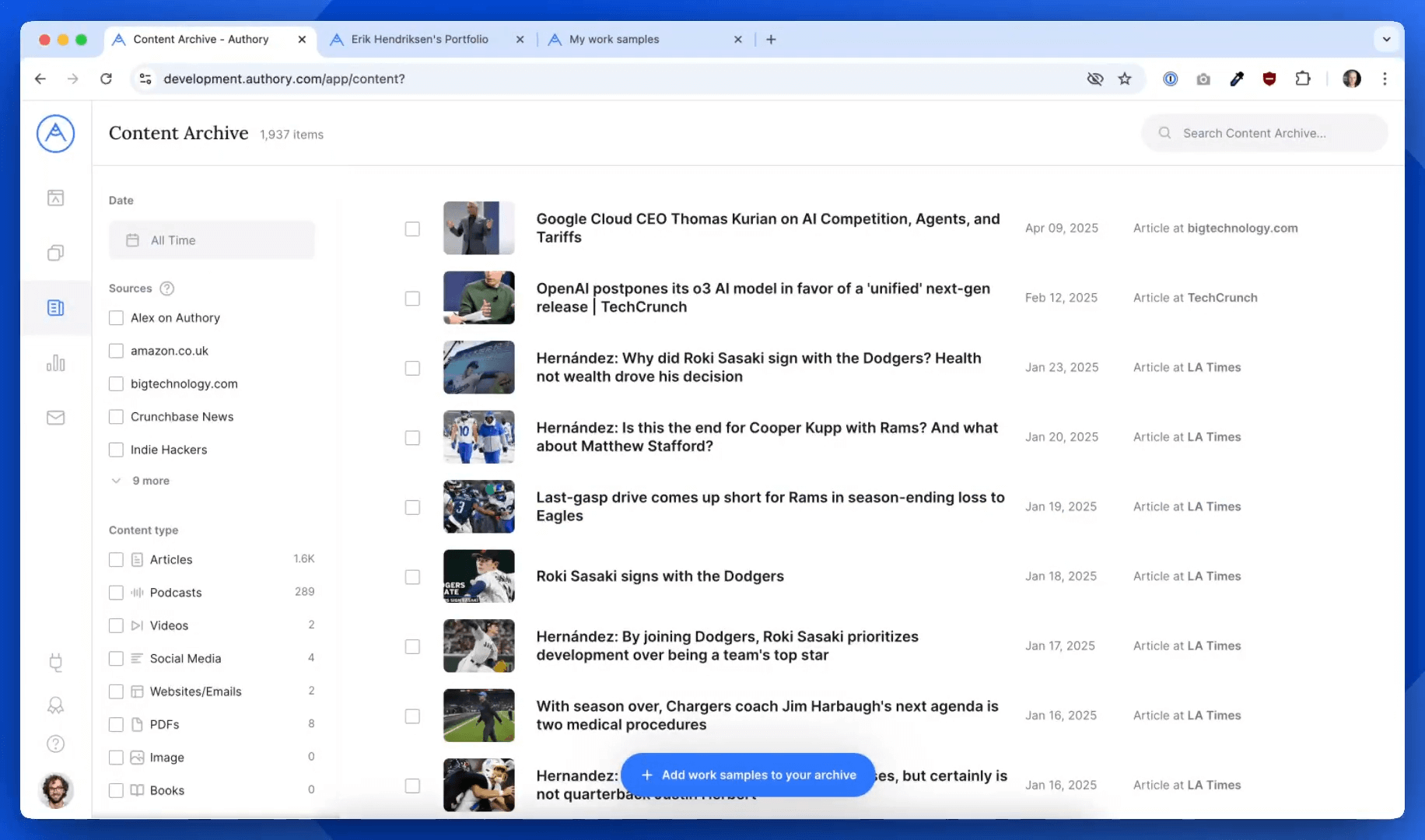1425x840 pixels.
Task: Open the collections icon in left sidebar
Action: (55, 253)
